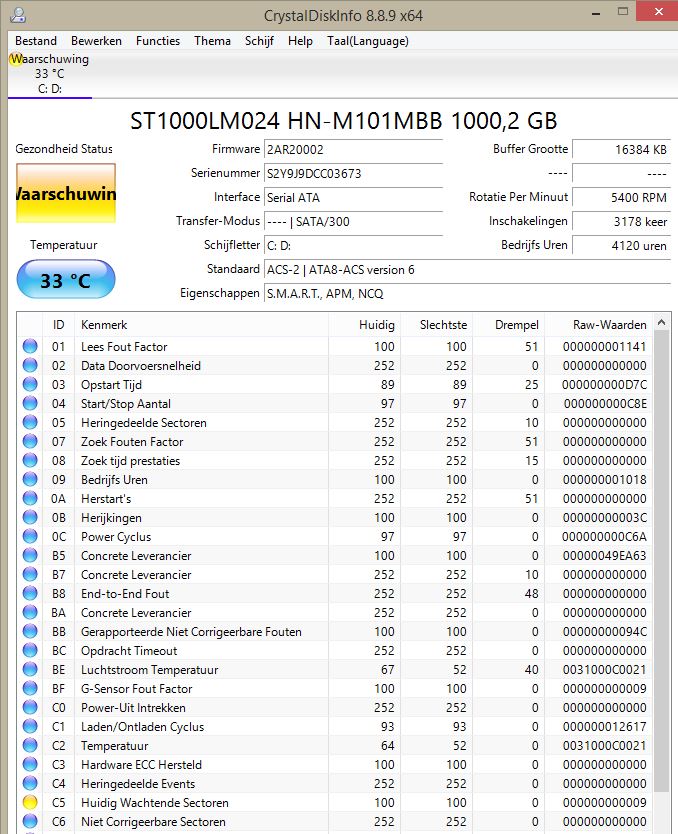Image resolution: width=678 pixels, height=834 pixels.
Task: Click the blue orb beside End-to-End Fout
Action: tap(30, 594)
